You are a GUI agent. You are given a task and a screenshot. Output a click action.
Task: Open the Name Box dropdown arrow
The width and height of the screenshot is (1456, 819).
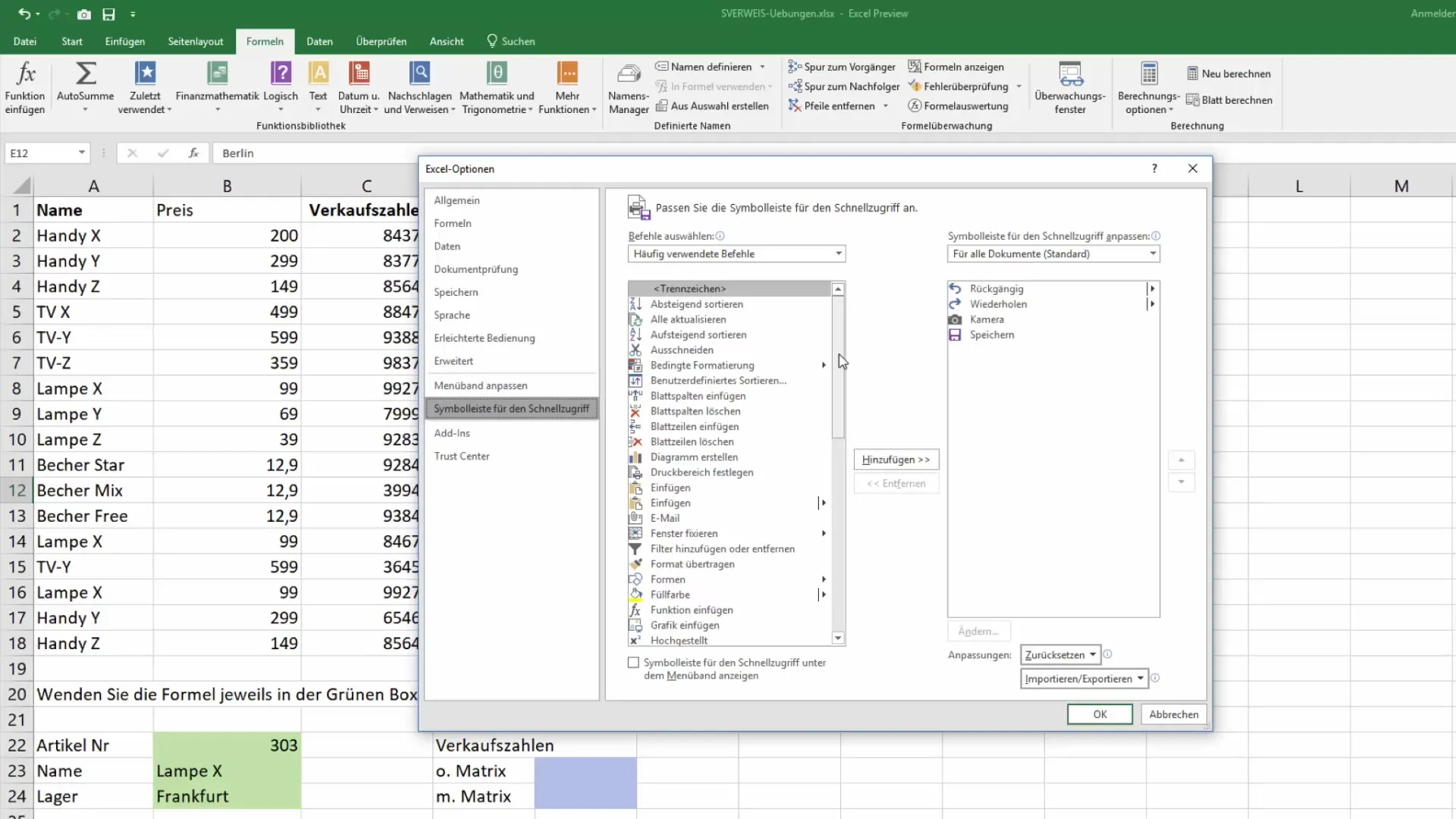(x=81, y=153)
